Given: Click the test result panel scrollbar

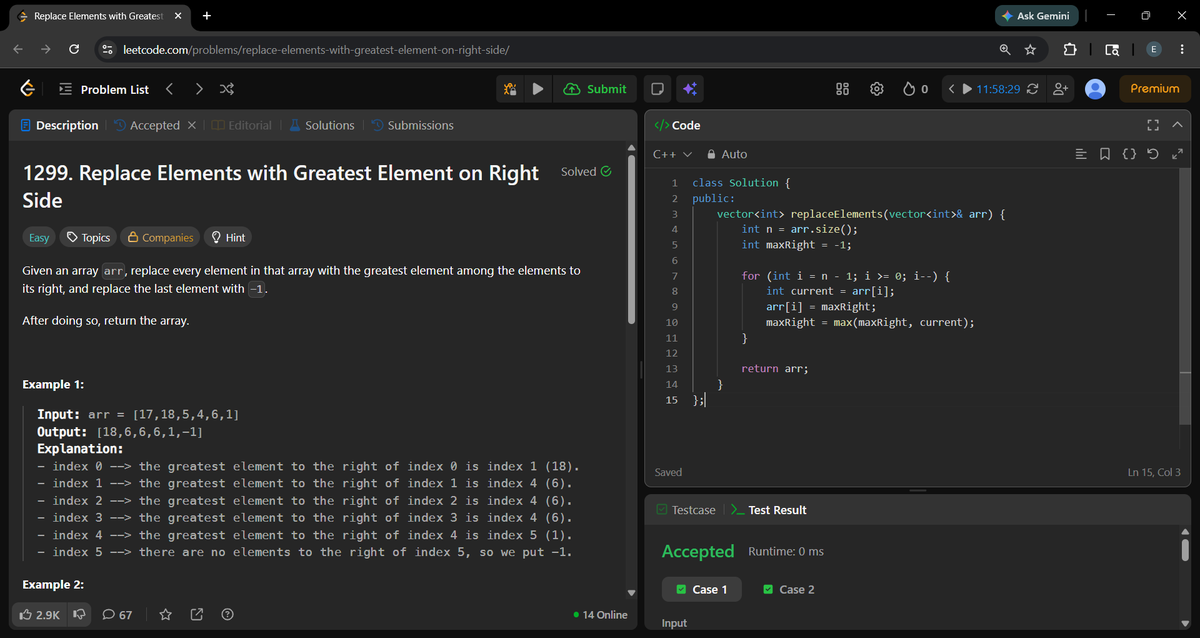Looking at the screenshot, I should tap(1185, 549).
